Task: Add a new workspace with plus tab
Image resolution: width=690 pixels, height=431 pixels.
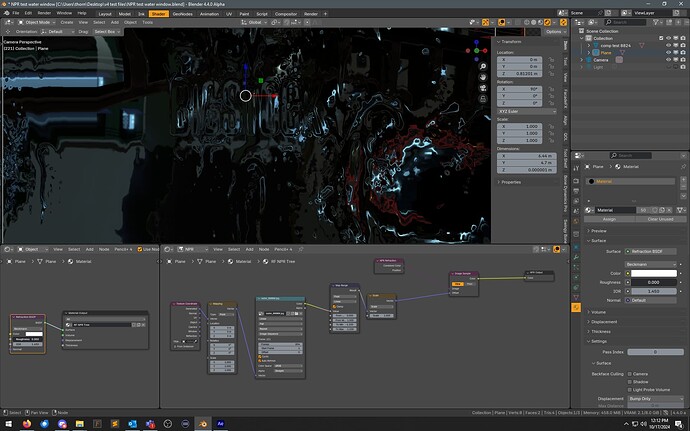Action: point(325,14)
